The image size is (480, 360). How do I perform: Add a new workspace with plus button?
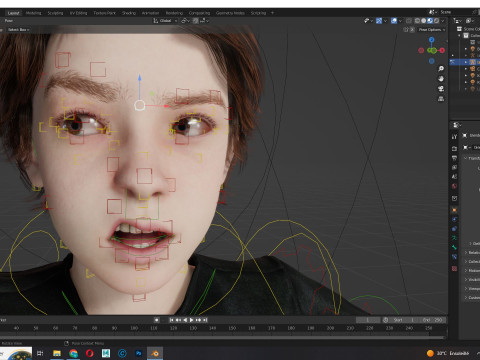[272, 13]
